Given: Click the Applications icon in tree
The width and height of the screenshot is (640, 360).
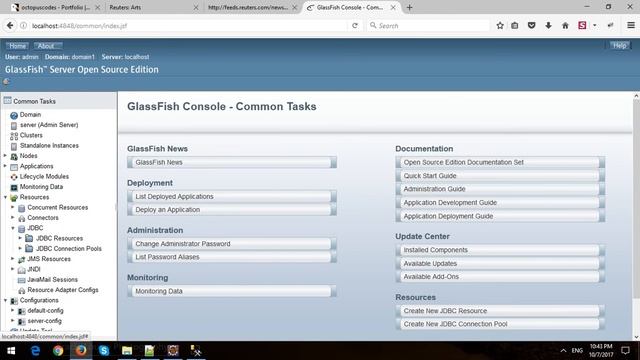Looking at the screenshot, I should tap(14, 167).
